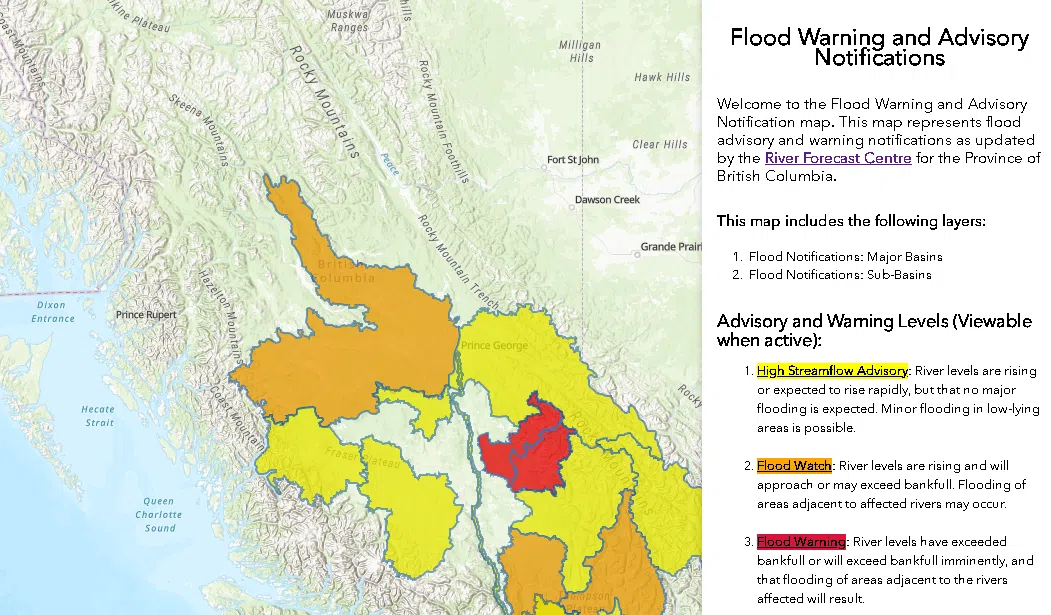1051x615 pixels.
Task: Open the River Forecast Centre link
Action: (x=838, y=158)
